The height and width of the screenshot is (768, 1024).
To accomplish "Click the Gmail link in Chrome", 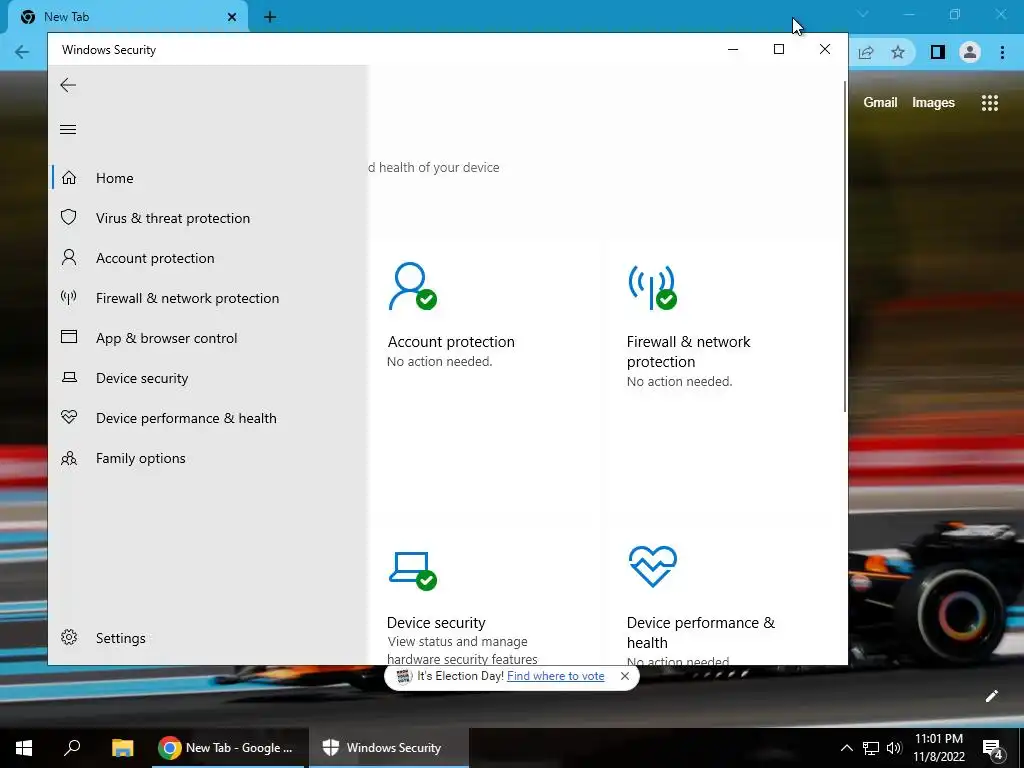I will click(x=880, y=103).
